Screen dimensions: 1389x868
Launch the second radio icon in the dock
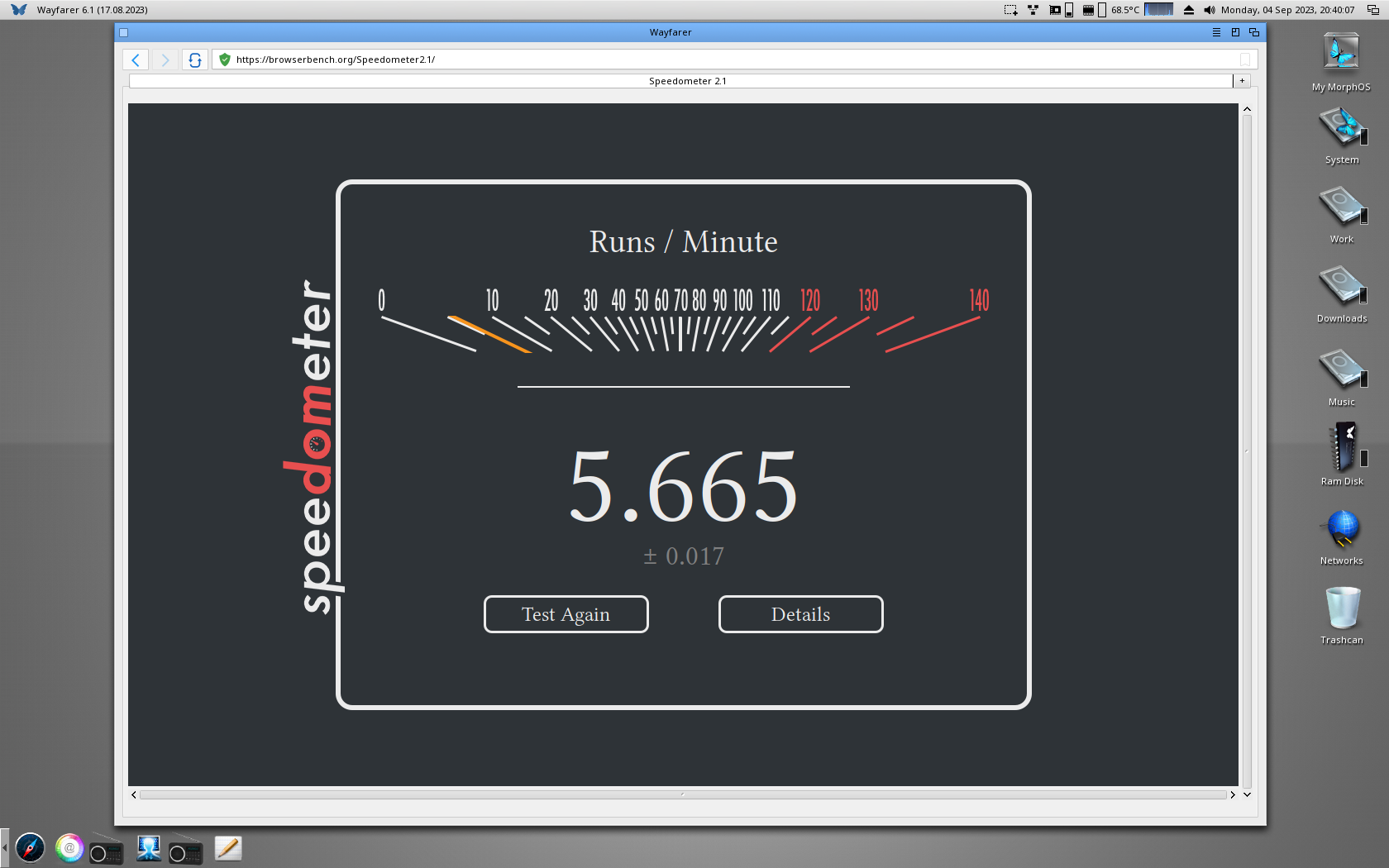[185, 849]
